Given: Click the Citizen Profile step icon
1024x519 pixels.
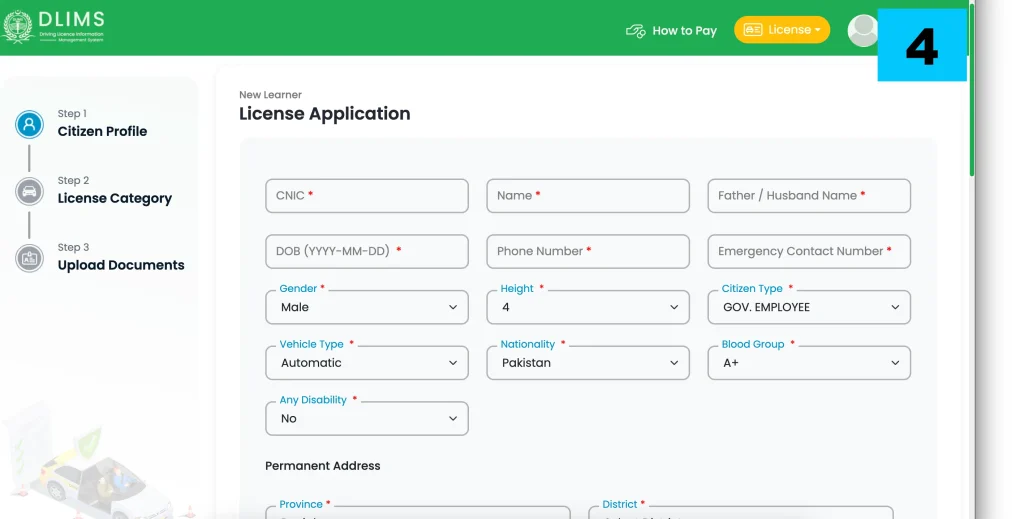Looking at the screenshot, I should (29, 125).
